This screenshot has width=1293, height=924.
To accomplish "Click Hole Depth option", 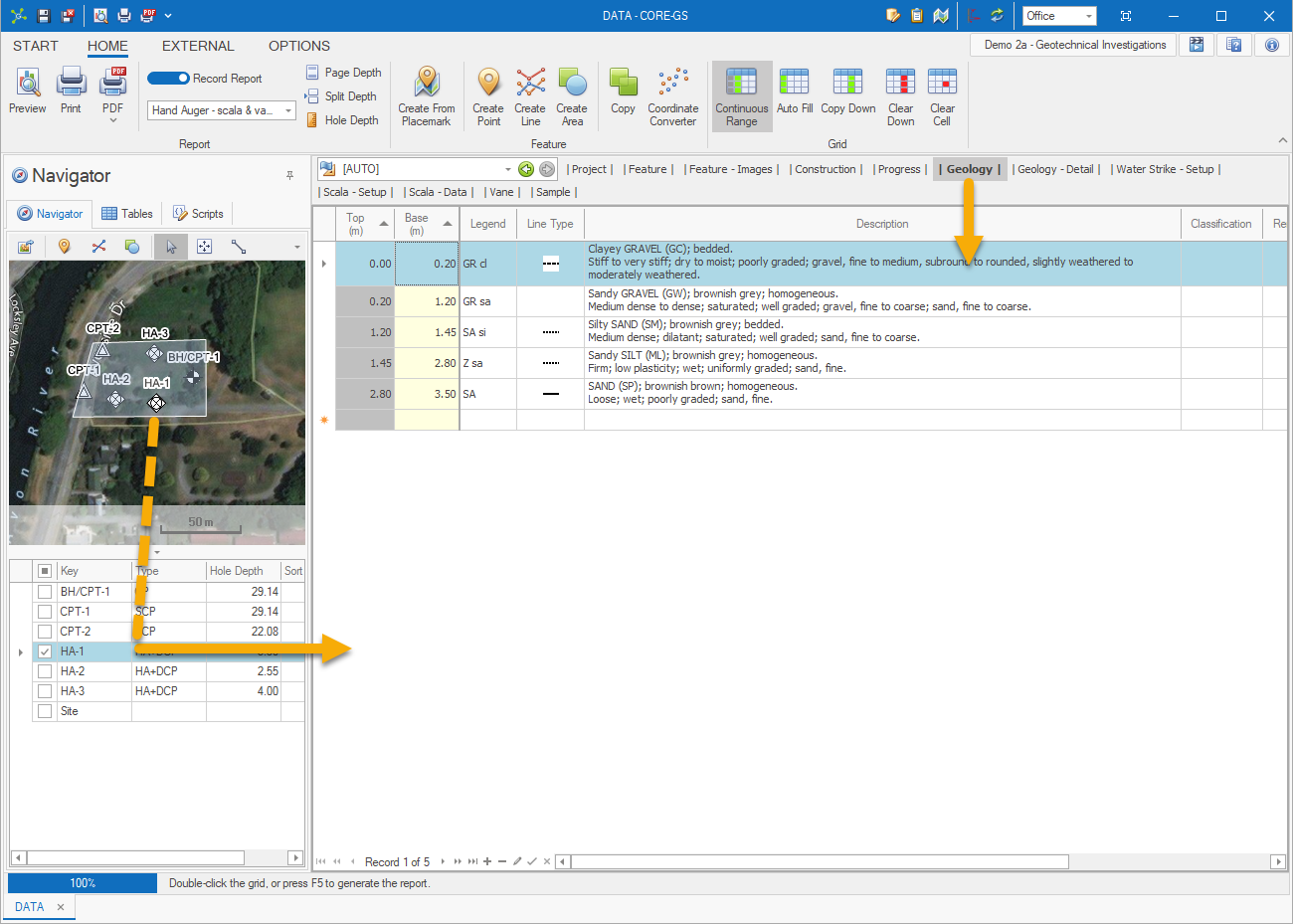I will click(x=342, y=120).
